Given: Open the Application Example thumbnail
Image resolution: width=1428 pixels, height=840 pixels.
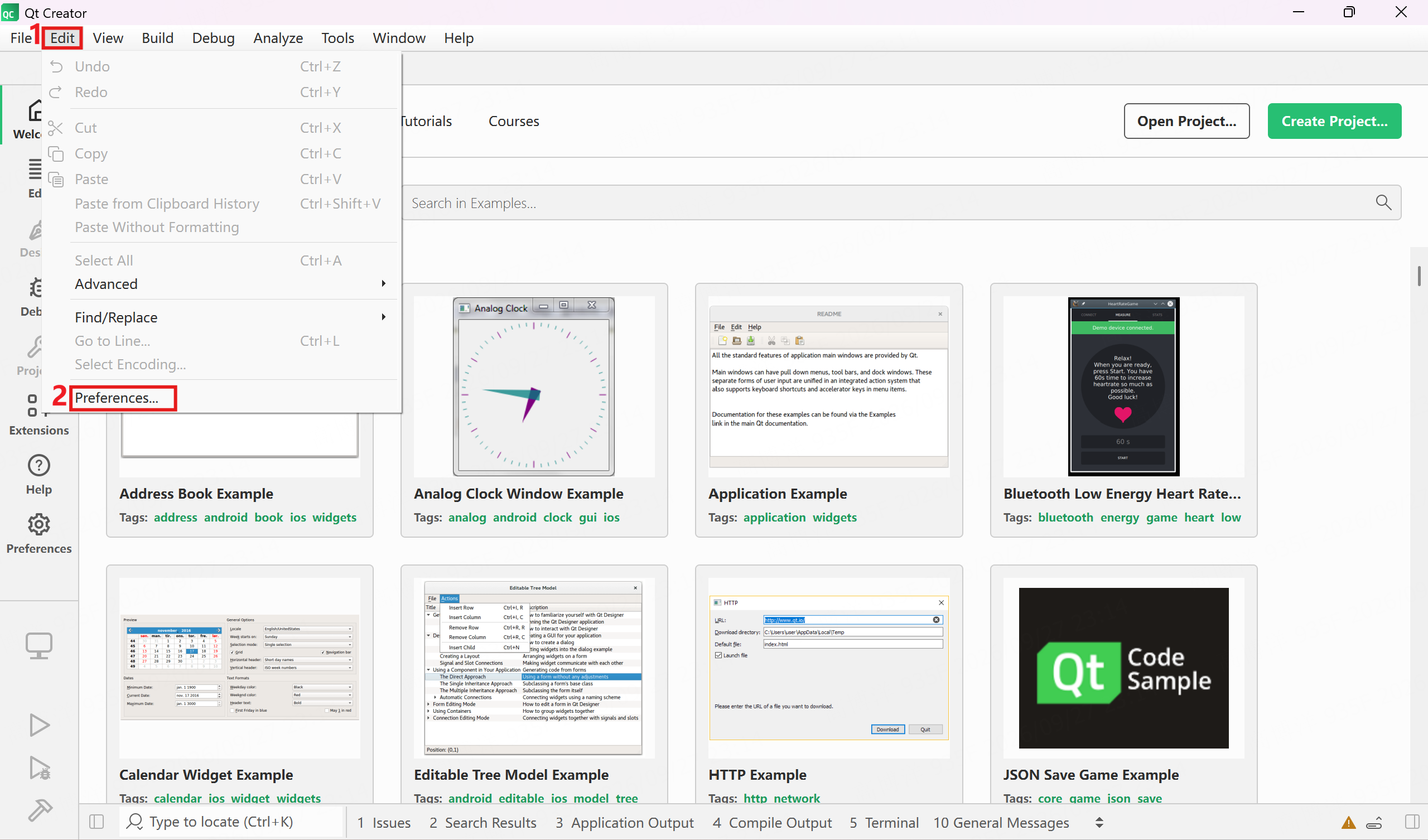Looking at the screenshot, I should point(829,387).
